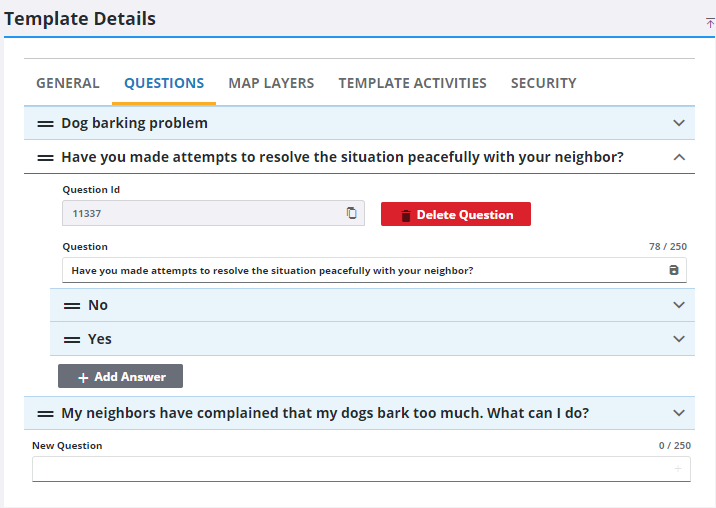Expand the My neighbors have complained question
This screenshot has height=508, width=716.
679,413
